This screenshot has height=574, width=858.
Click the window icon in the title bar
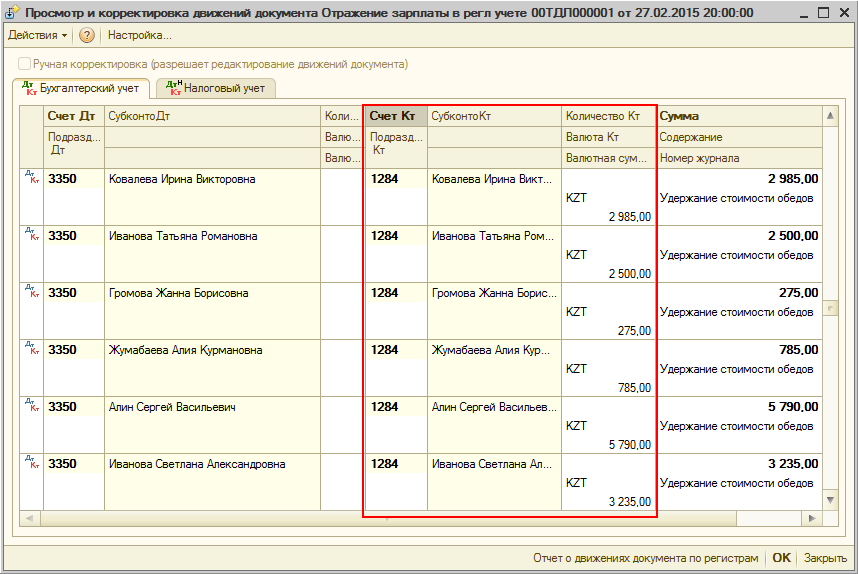tap(12, 12)
